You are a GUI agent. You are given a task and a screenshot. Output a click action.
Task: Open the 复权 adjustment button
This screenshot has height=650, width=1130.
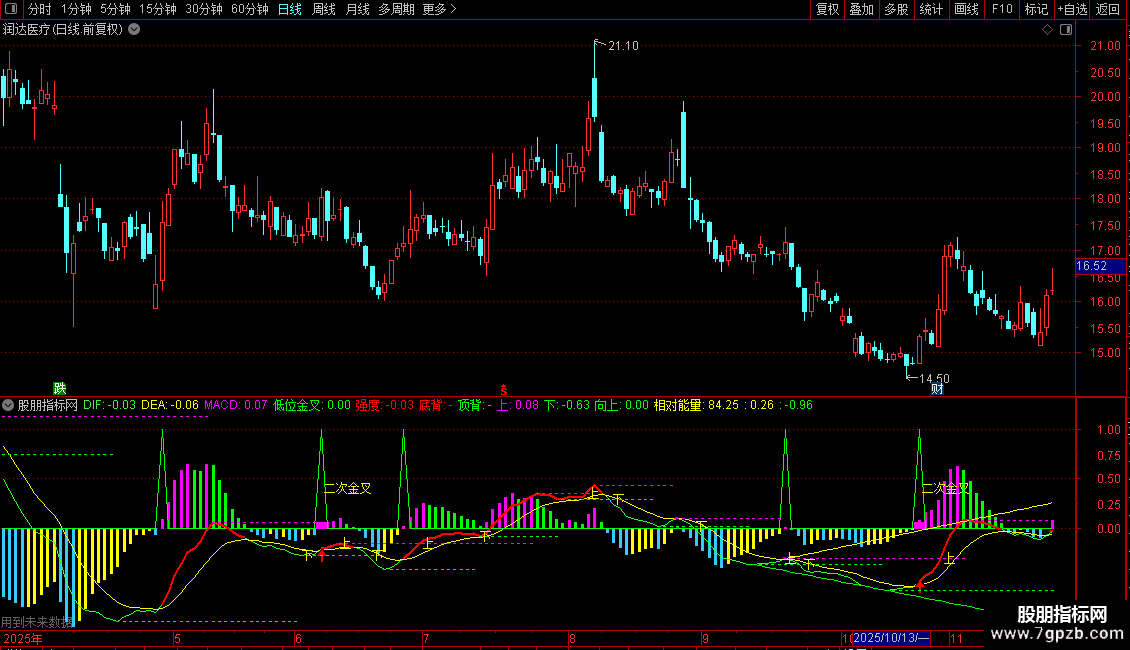coord(827,10)
